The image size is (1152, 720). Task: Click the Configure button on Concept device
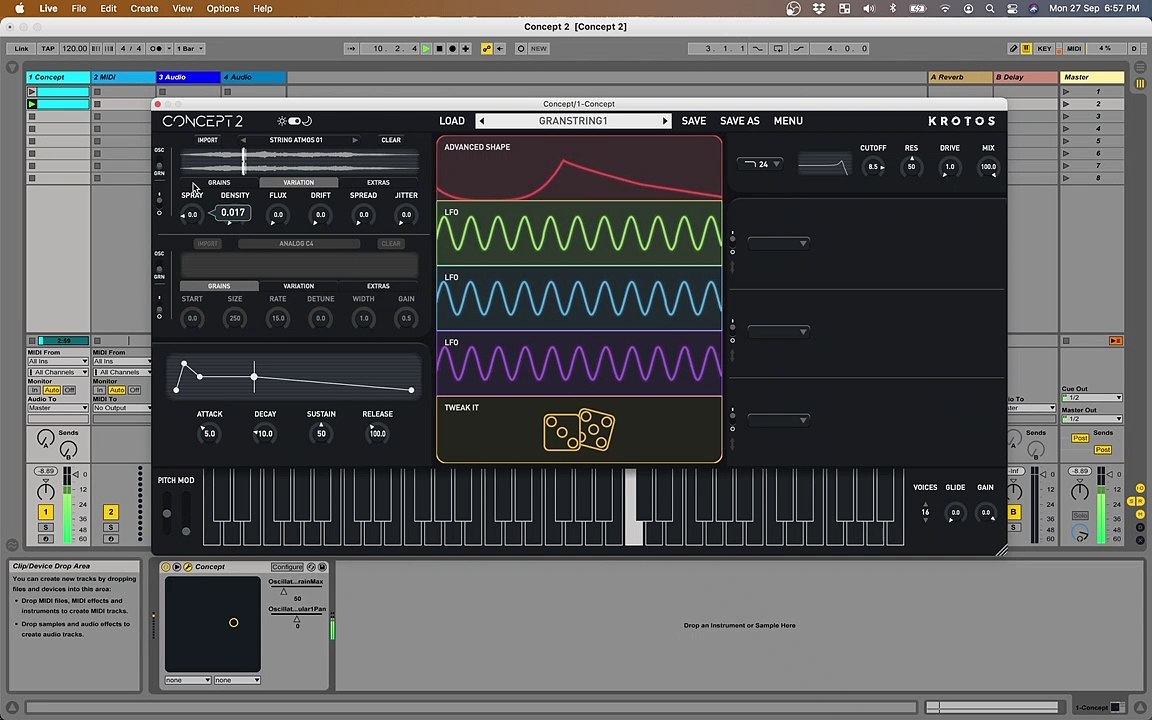[287, 567]
